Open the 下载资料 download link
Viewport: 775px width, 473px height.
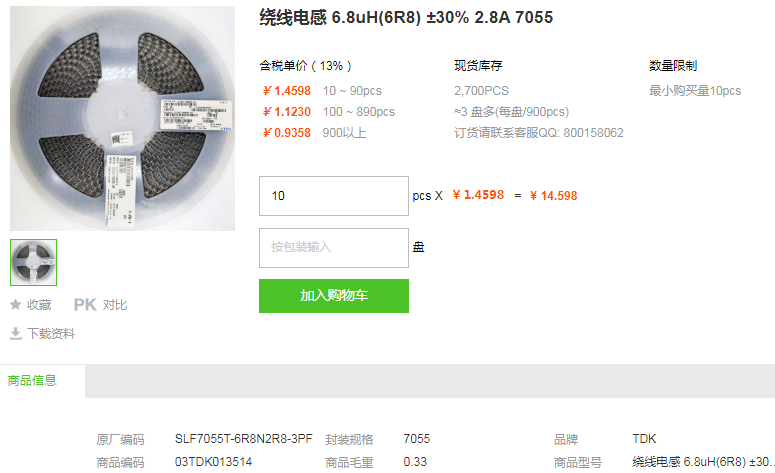pos(51,334)
